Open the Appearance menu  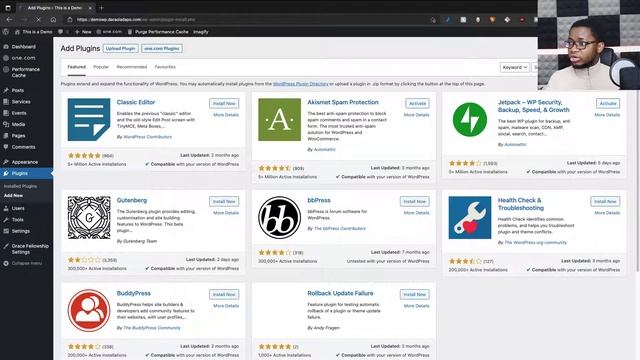click(x=24, y=162)
